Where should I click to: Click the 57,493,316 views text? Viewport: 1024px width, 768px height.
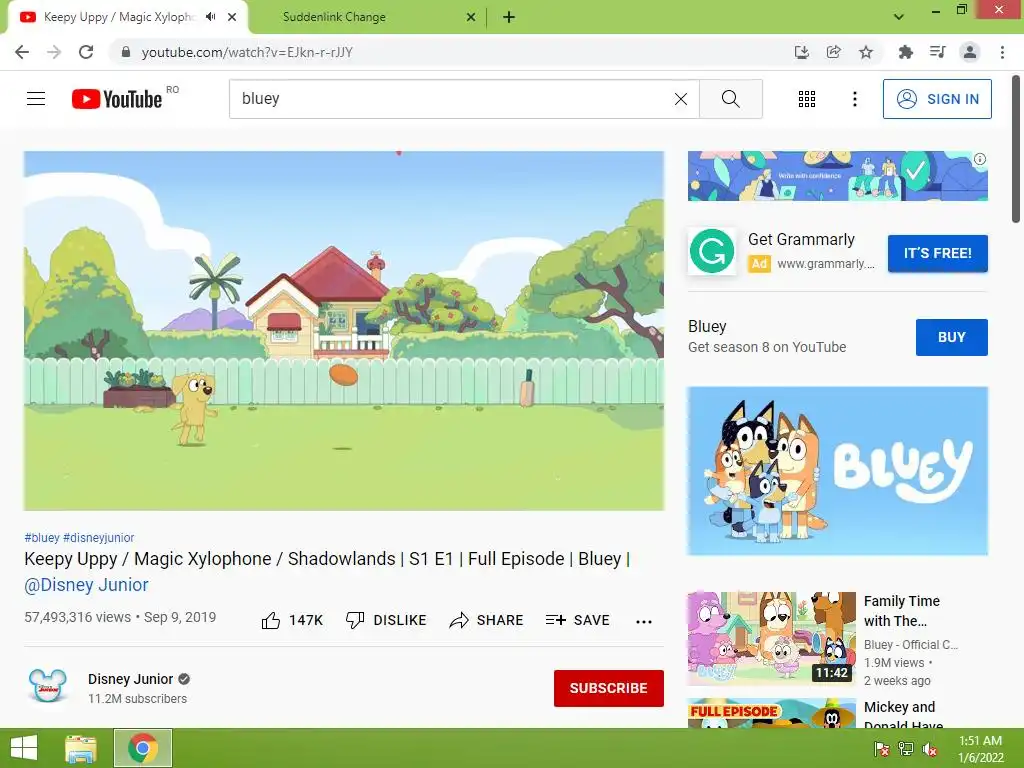coord(78,617)
